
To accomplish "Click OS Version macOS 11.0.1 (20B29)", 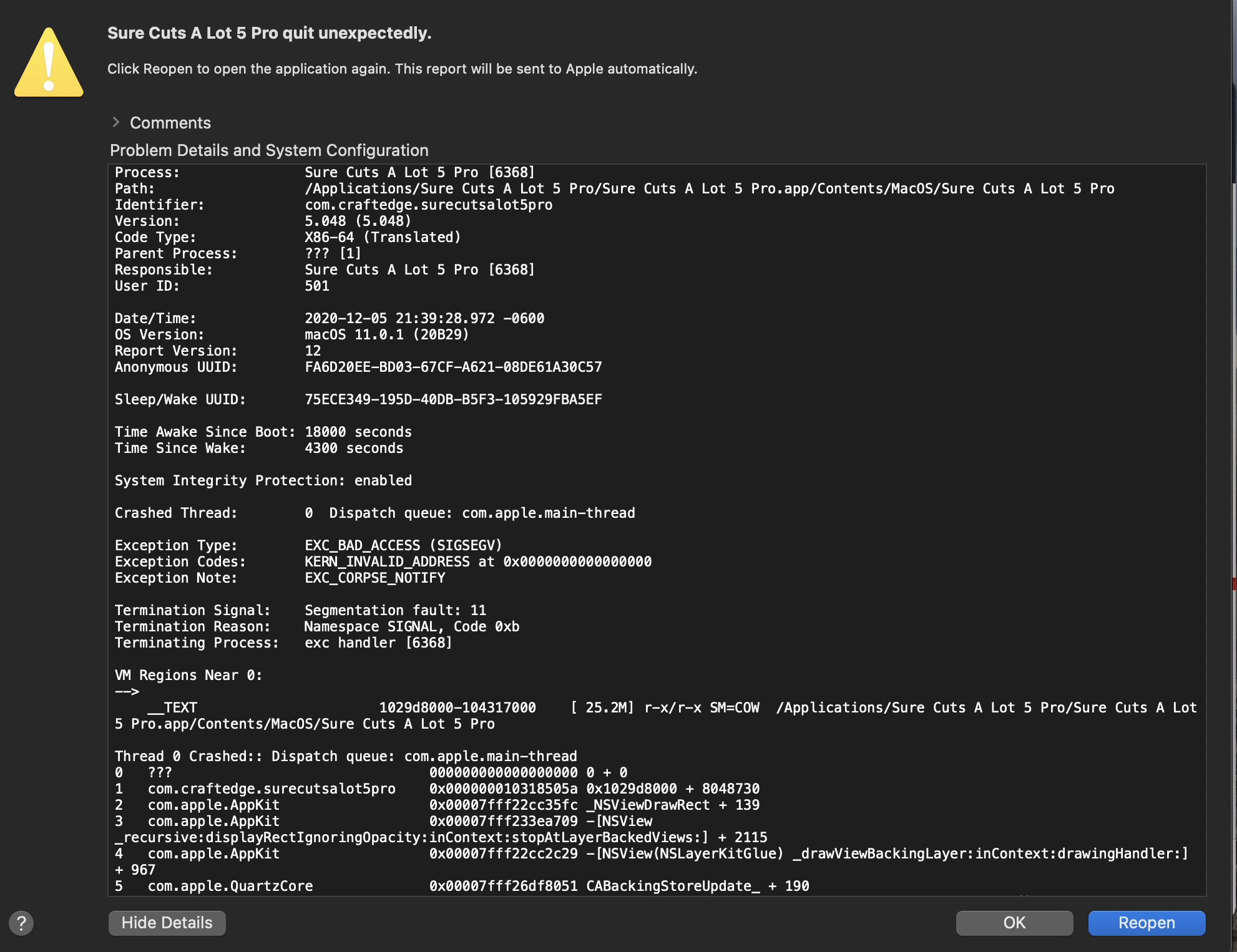I will [291, 334].
